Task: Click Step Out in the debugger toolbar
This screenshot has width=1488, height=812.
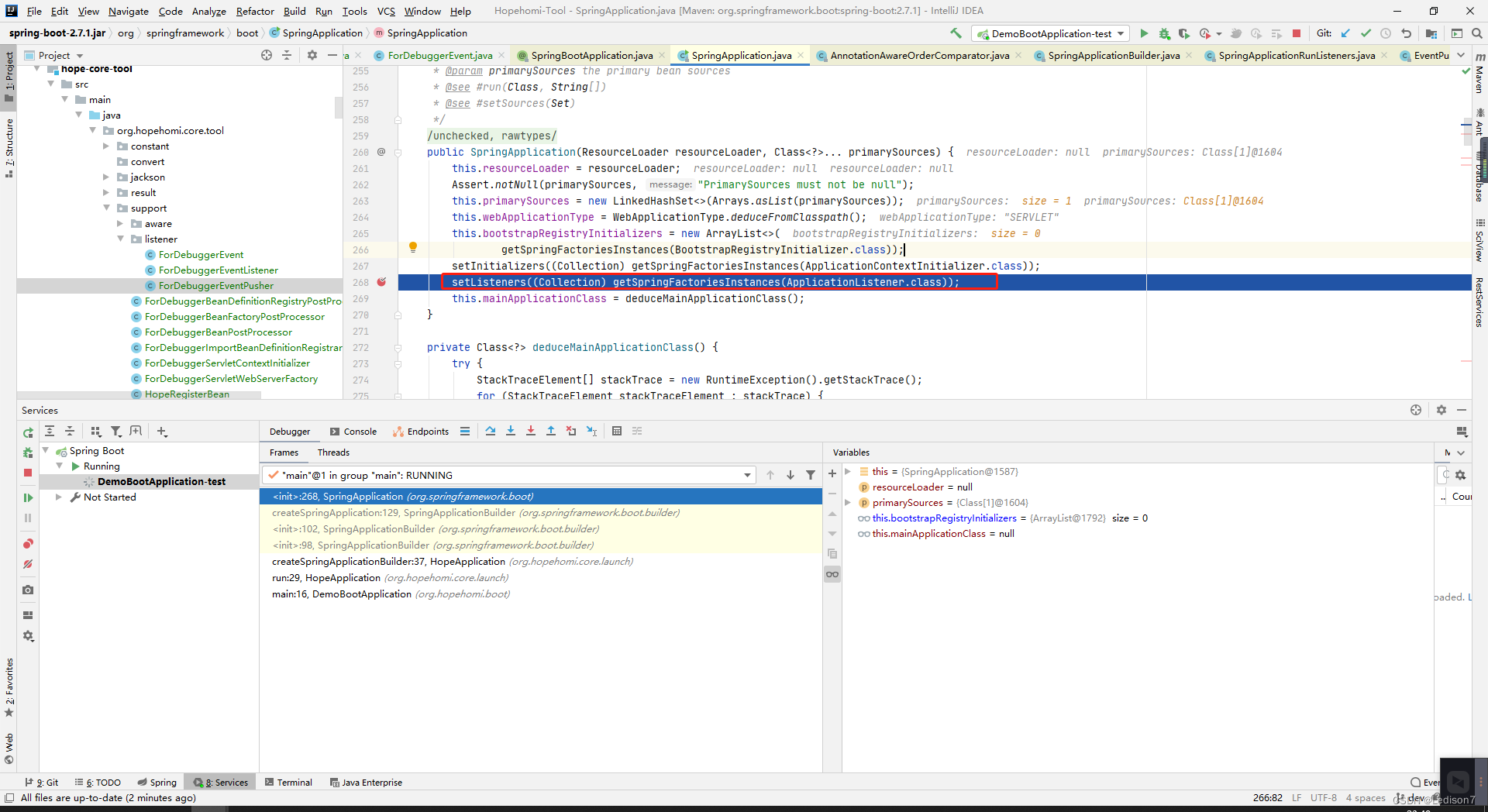Action: pos(551,431)
